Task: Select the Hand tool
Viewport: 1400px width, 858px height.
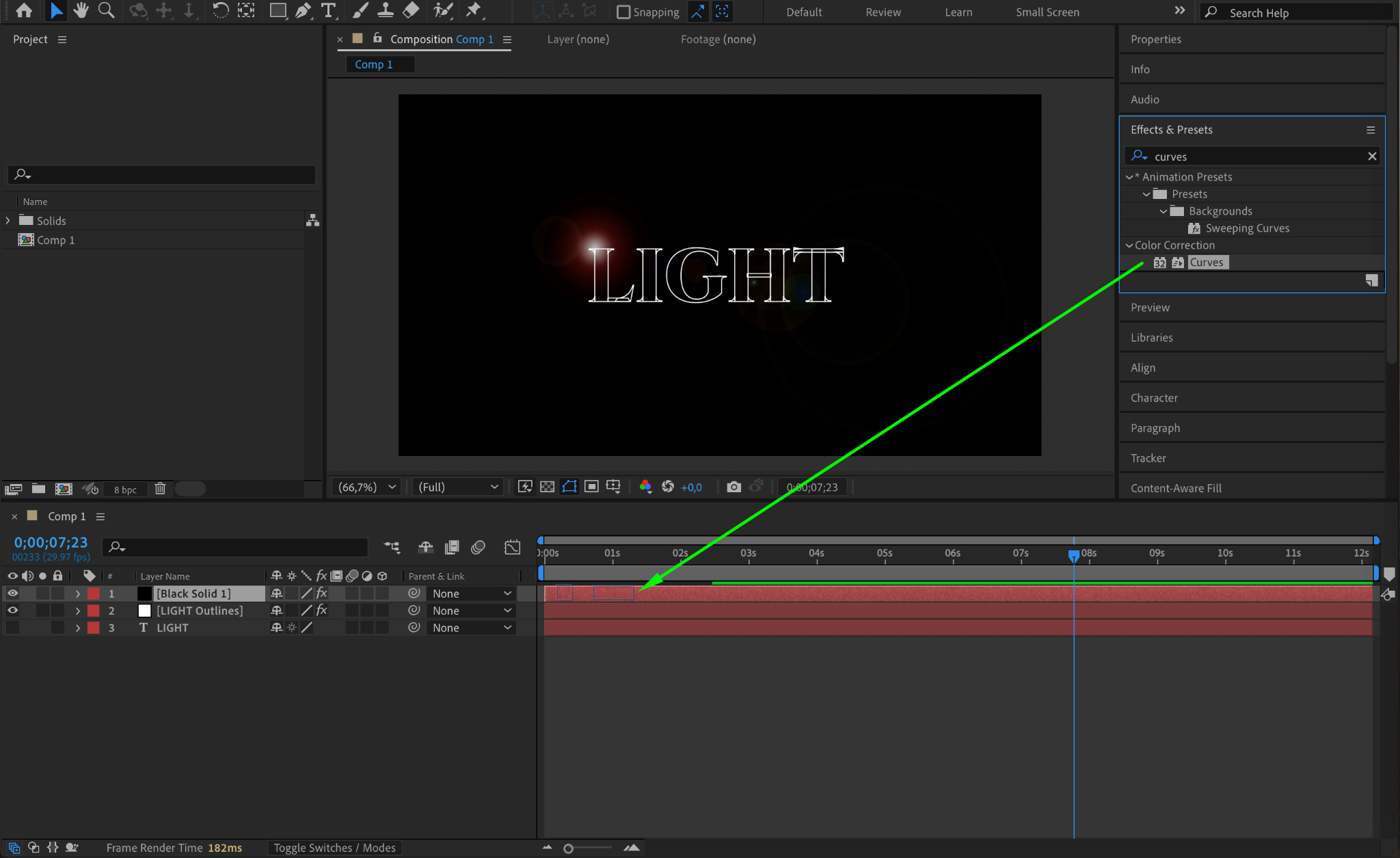Action: click(81, 10)
